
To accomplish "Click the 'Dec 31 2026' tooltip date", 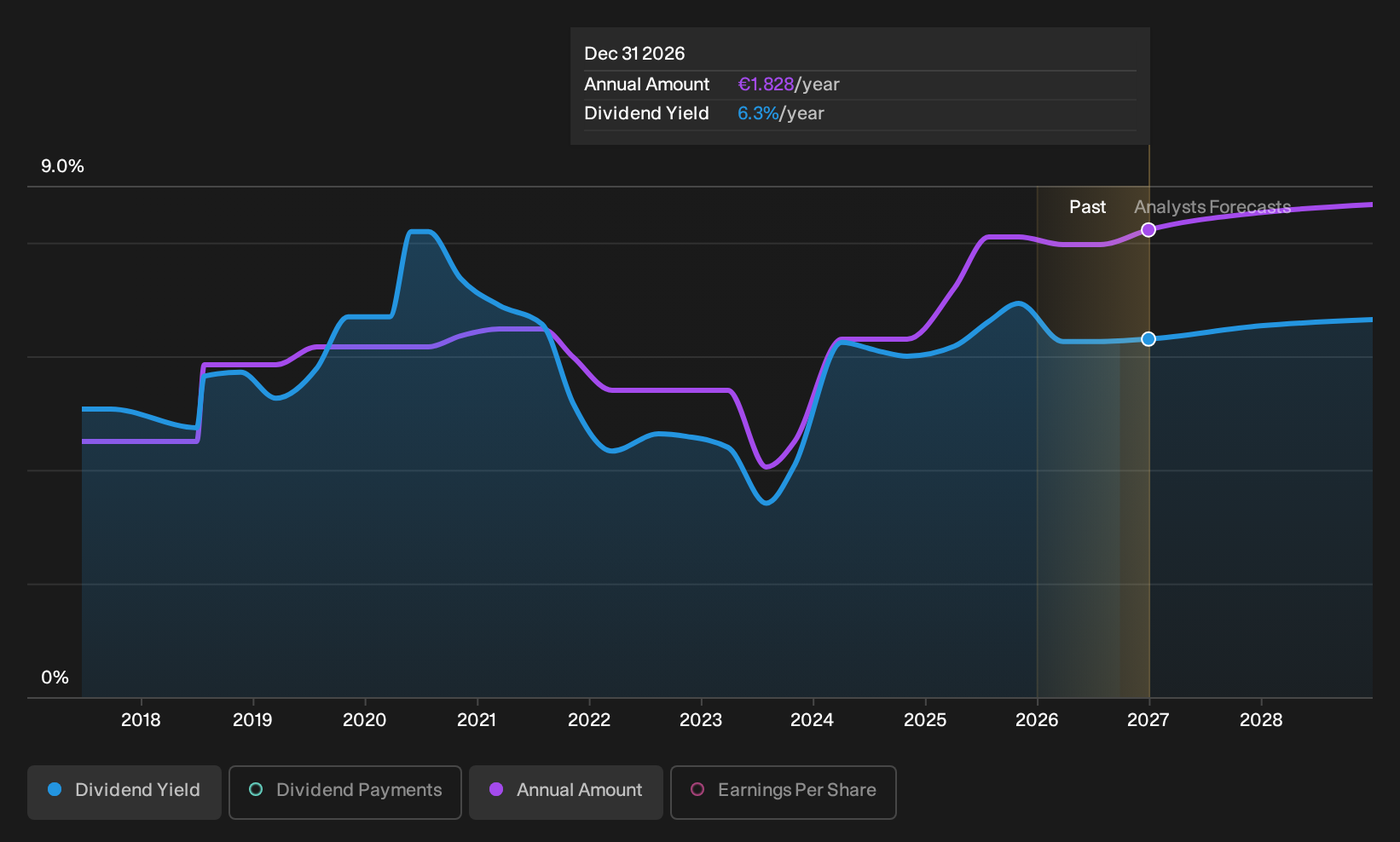I will [x=634, y=54].
